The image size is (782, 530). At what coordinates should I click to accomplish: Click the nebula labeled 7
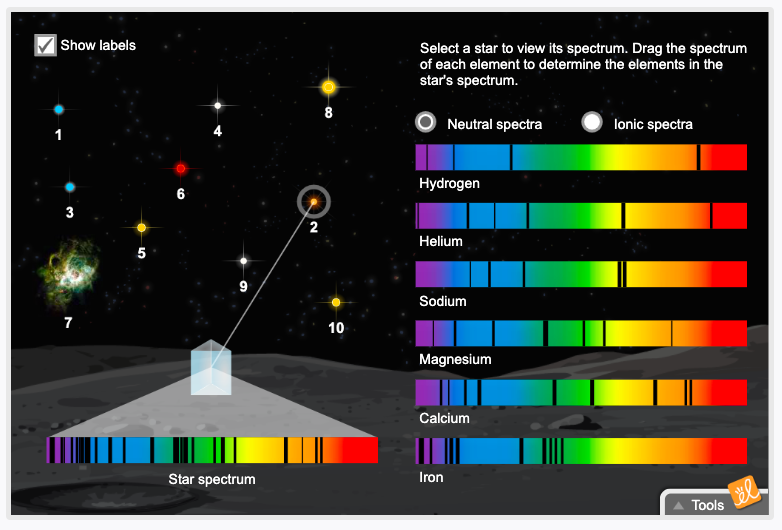pos(66,279)
